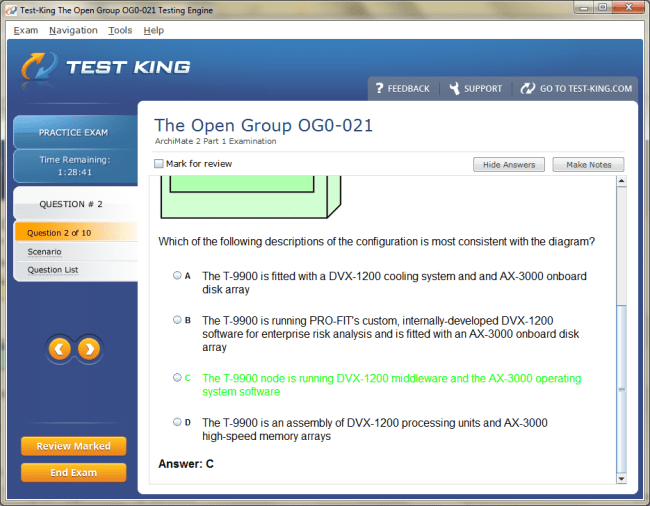Screen dimensions: 650x506
Task: Click the Time Remaining 1:28:41 display
Action: 75,166
